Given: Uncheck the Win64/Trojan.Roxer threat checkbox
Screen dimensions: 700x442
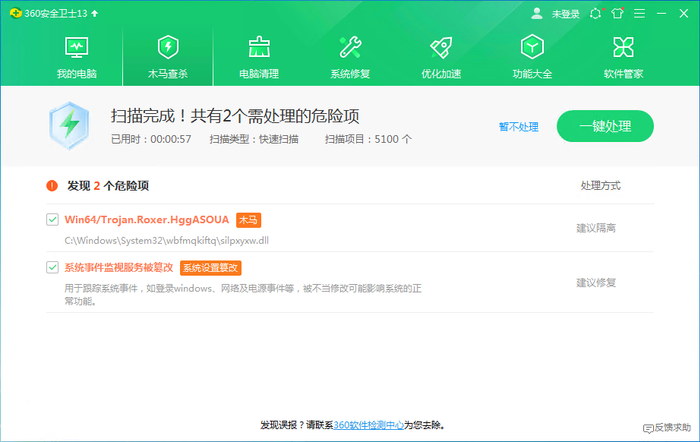Looking at the screenshot, I should [52, 219].
